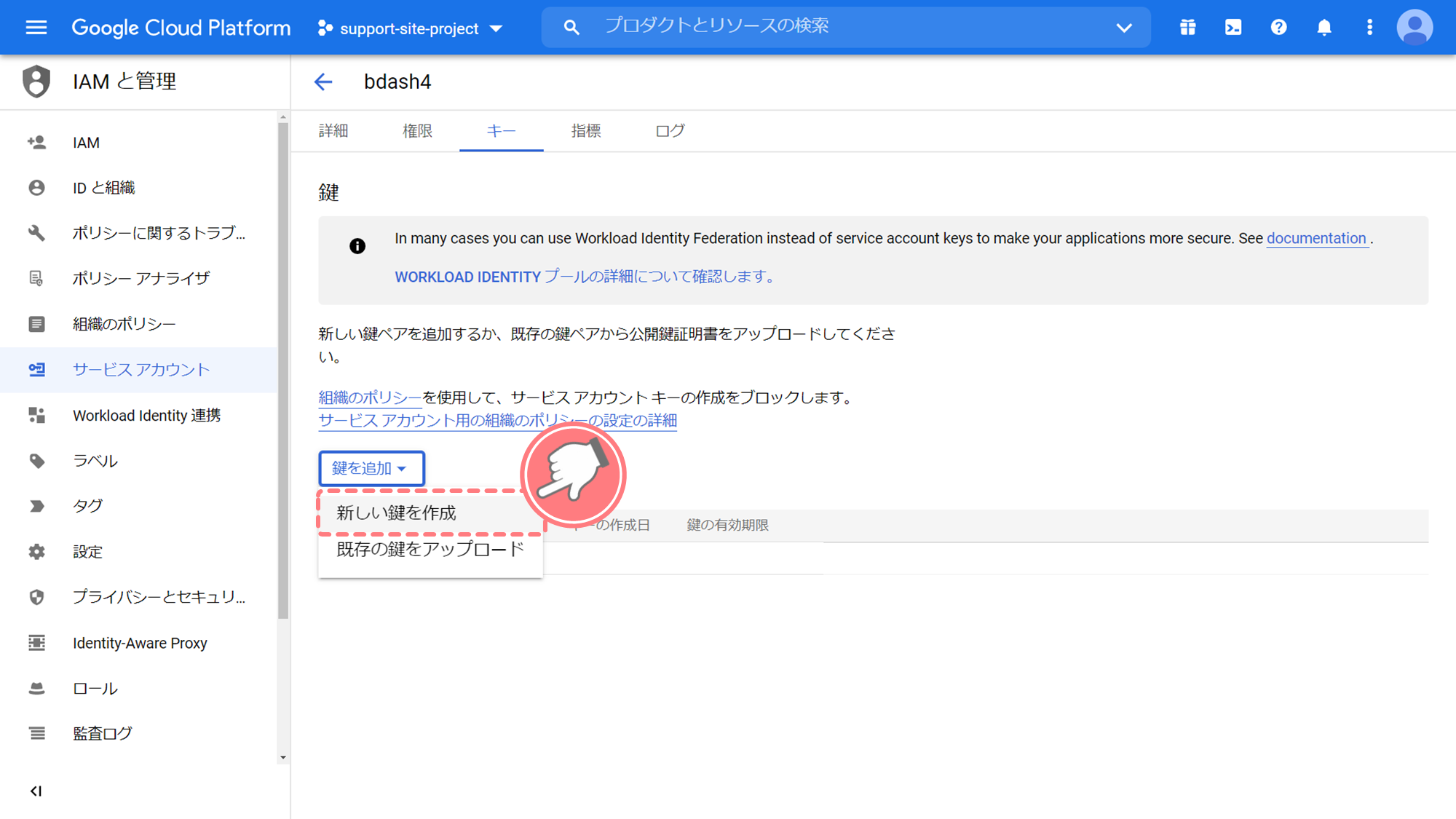Open 組織のポリシー sidebar item

pyautogui.click(x=138, y=324)
